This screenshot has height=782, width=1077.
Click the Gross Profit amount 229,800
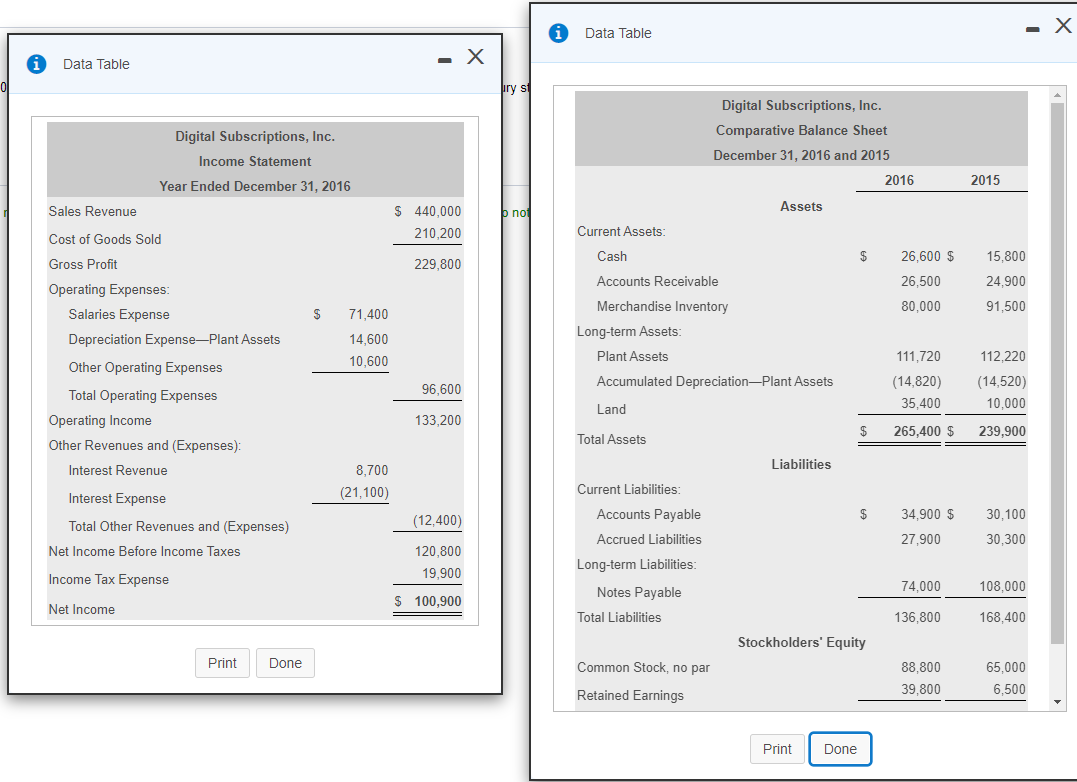point(438,264)
